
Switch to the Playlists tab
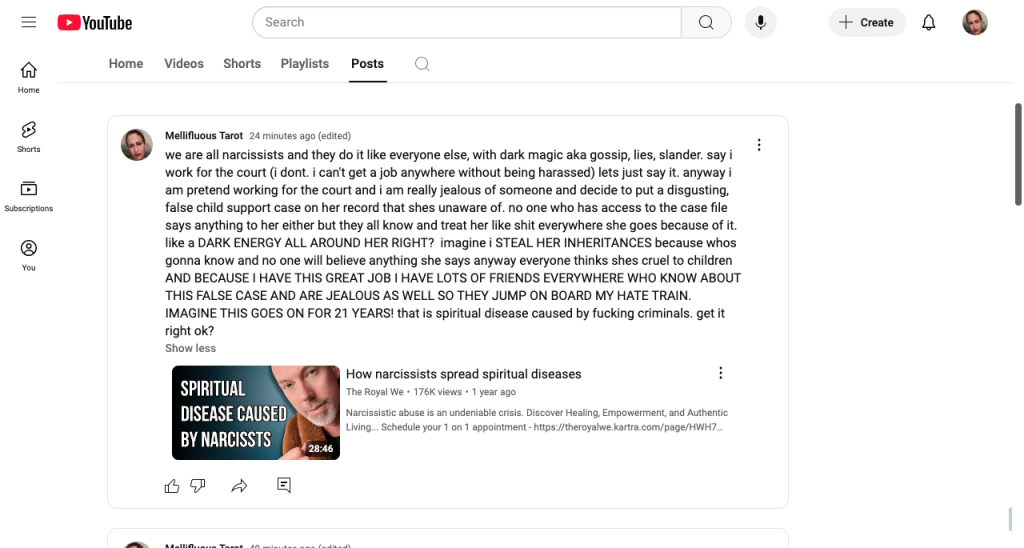[x=304, y=63]
